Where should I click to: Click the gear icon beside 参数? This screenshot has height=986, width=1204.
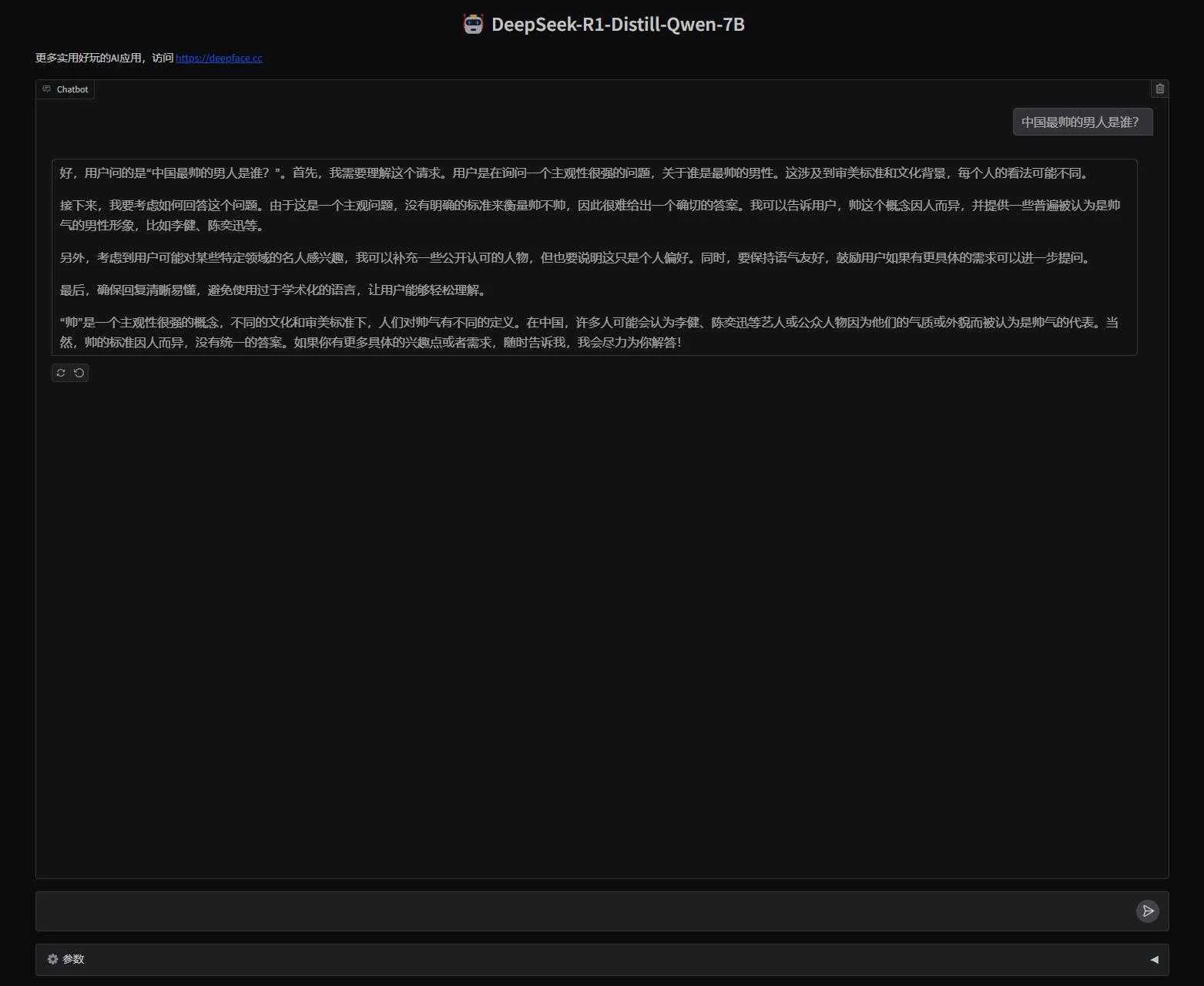point(52,959)
